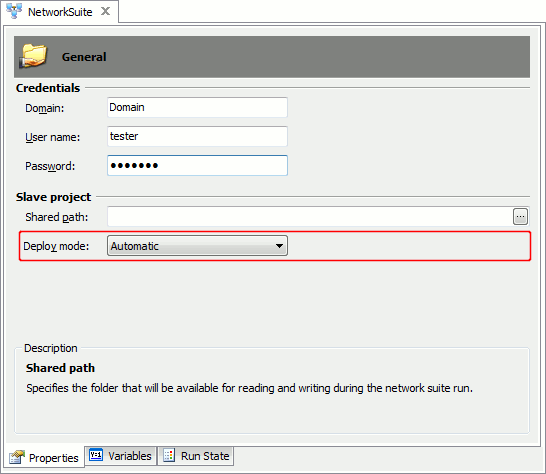Click the Shared path: label
Viewport: 546px width, 474px height.
coord(57,217)
